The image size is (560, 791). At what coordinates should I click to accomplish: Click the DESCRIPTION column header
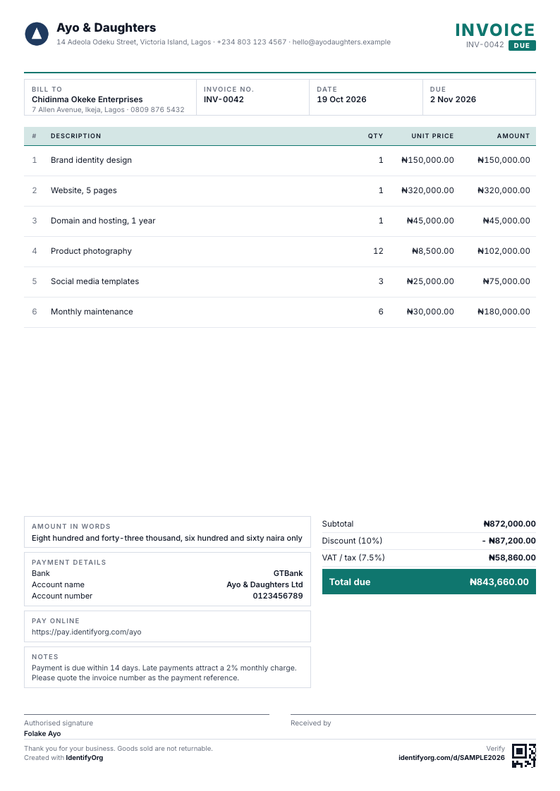point(76,136)
